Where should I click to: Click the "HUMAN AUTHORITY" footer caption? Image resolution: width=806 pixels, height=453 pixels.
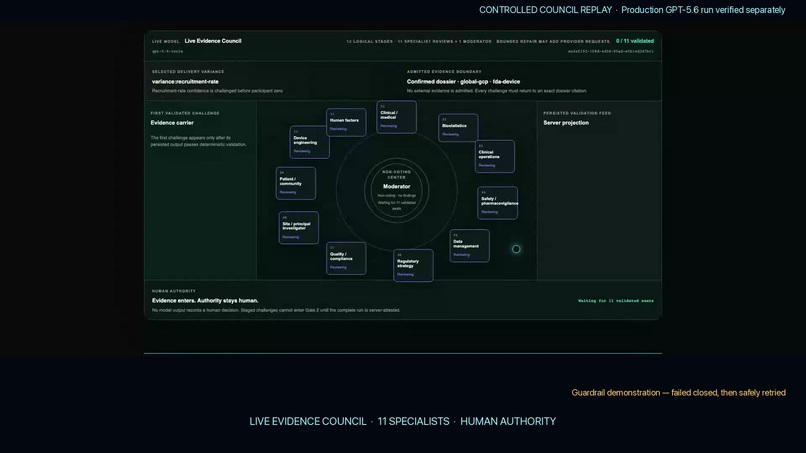pyautogui.click(x=508, y=421)
